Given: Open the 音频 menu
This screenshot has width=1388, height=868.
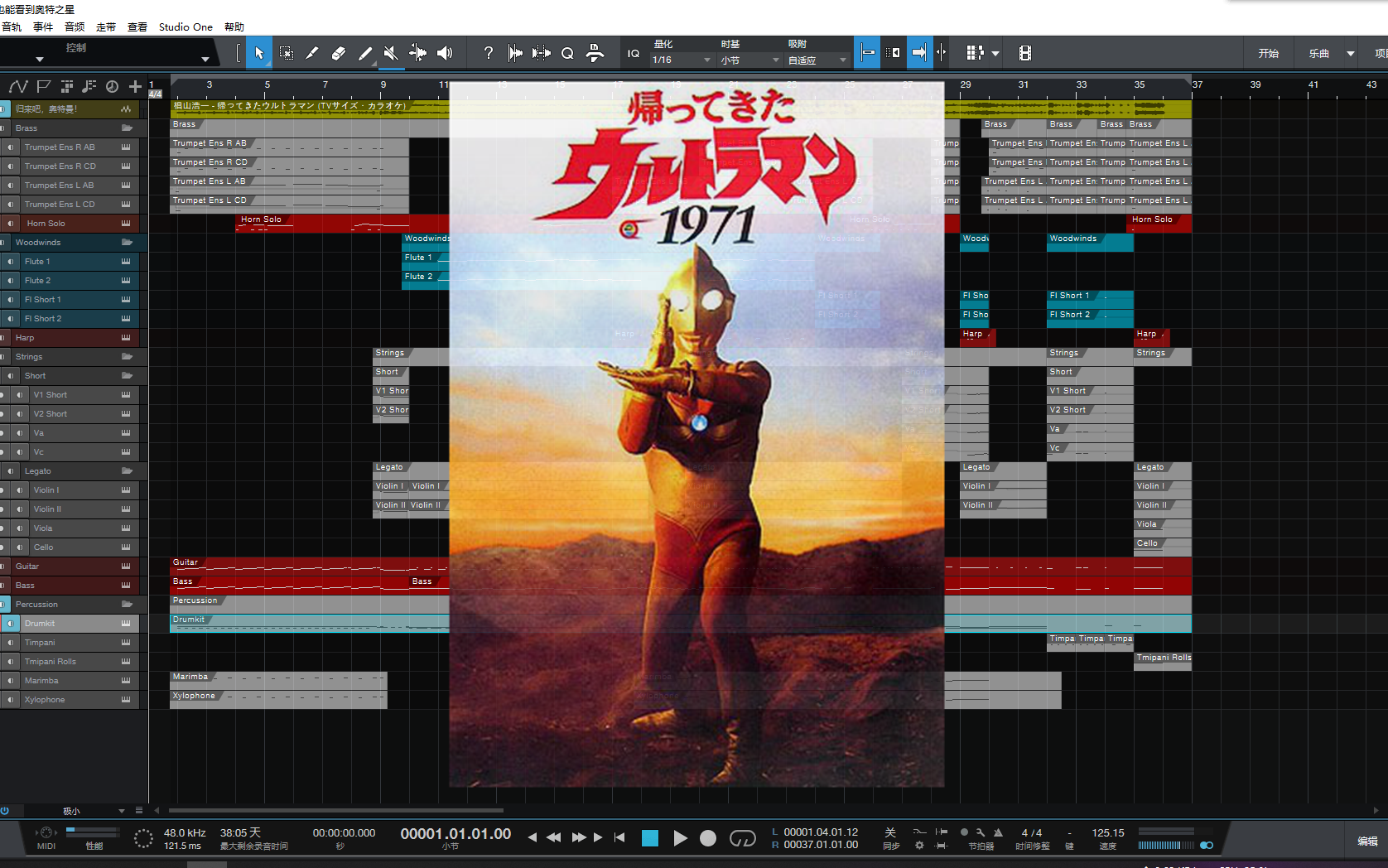Looking at the screenshot, I should [x=75, y=27].
